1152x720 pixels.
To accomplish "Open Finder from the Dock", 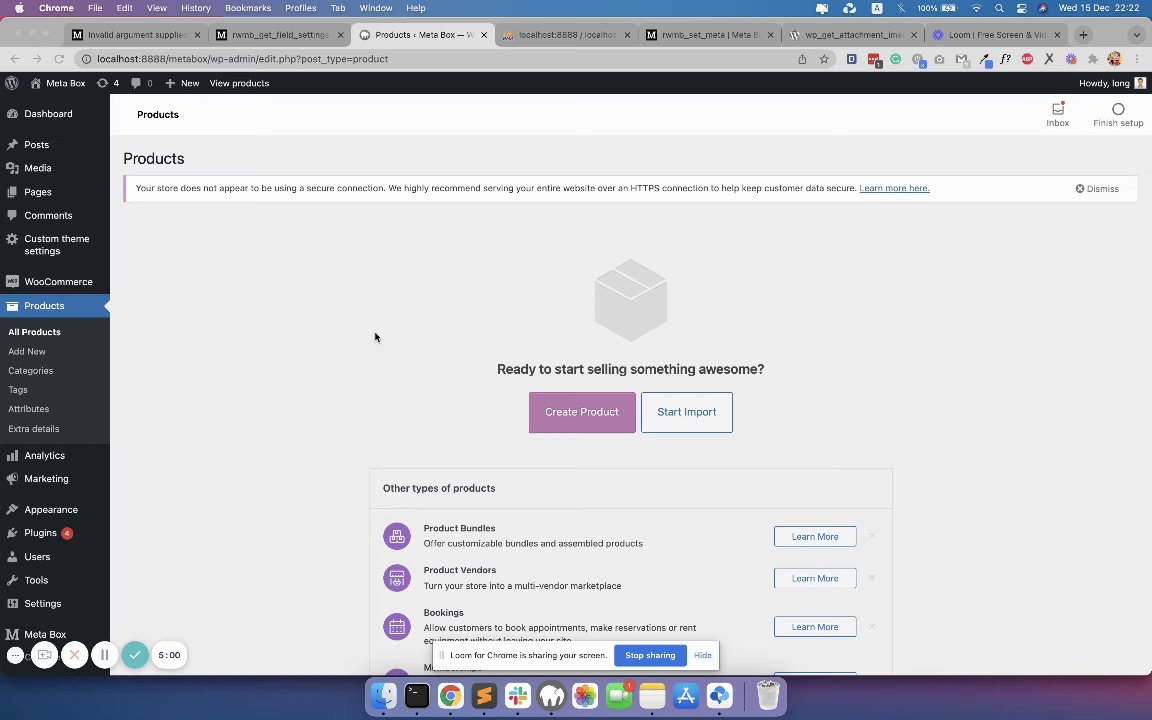I will coord(383,695).
